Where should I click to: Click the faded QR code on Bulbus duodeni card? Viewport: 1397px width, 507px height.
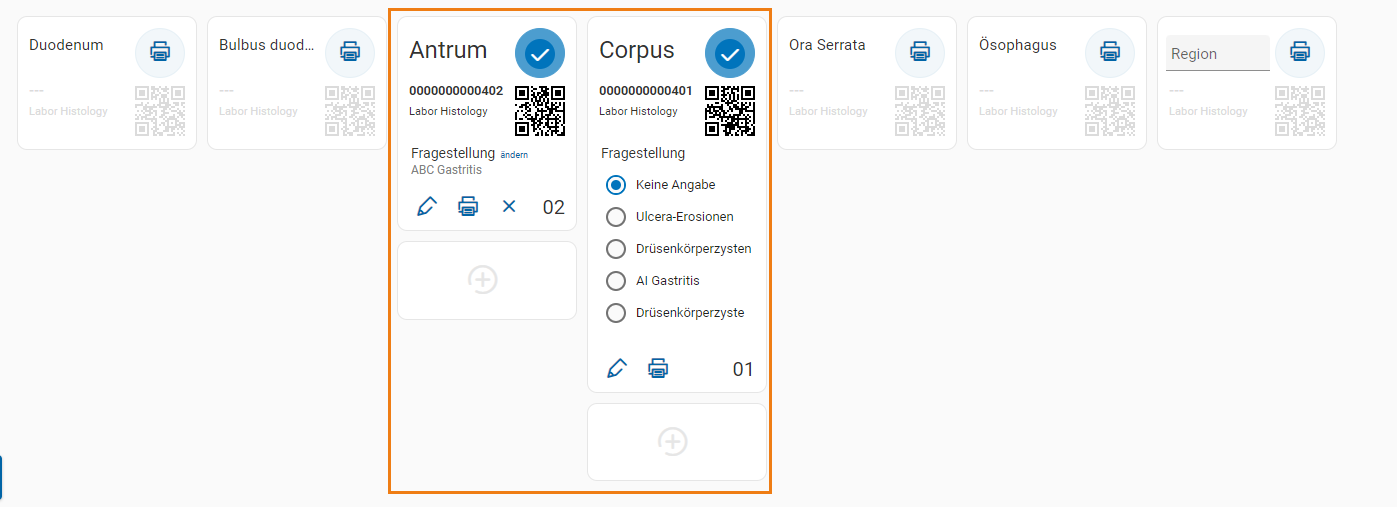point(350,111)
